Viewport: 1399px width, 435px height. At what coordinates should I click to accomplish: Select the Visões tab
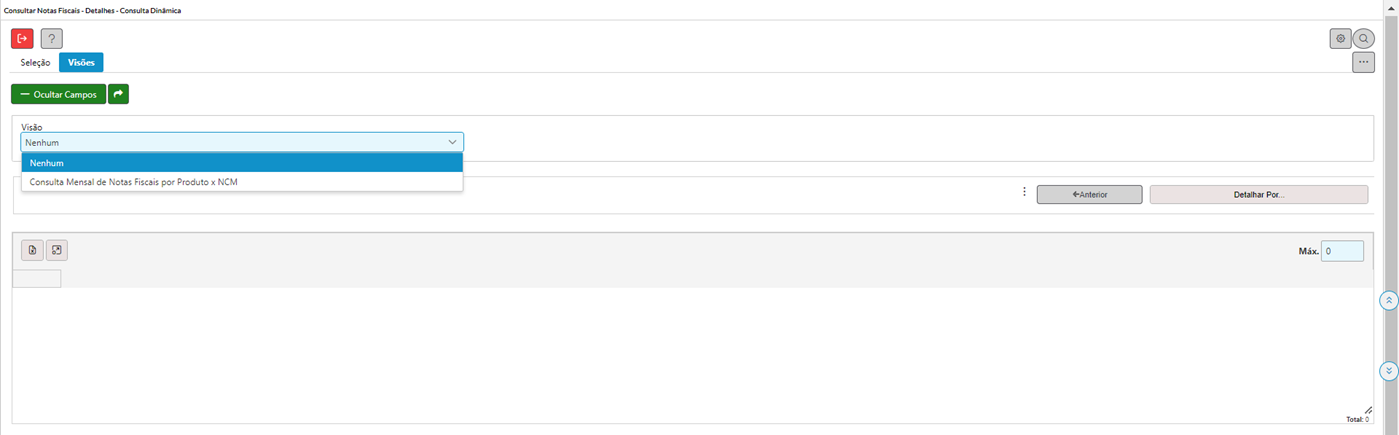coord(81,63)
